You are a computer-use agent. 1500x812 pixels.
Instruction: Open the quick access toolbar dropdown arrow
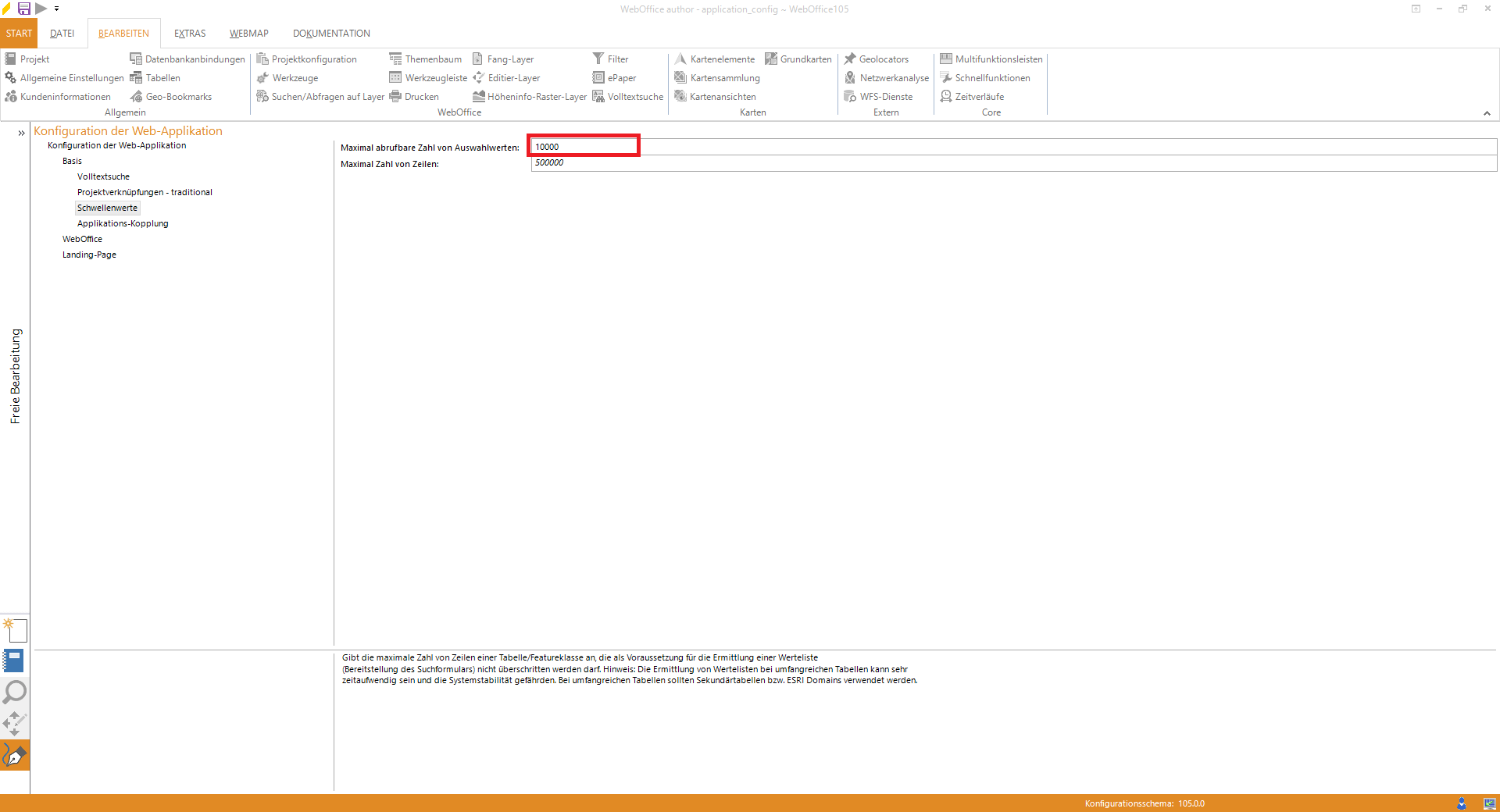57,9
